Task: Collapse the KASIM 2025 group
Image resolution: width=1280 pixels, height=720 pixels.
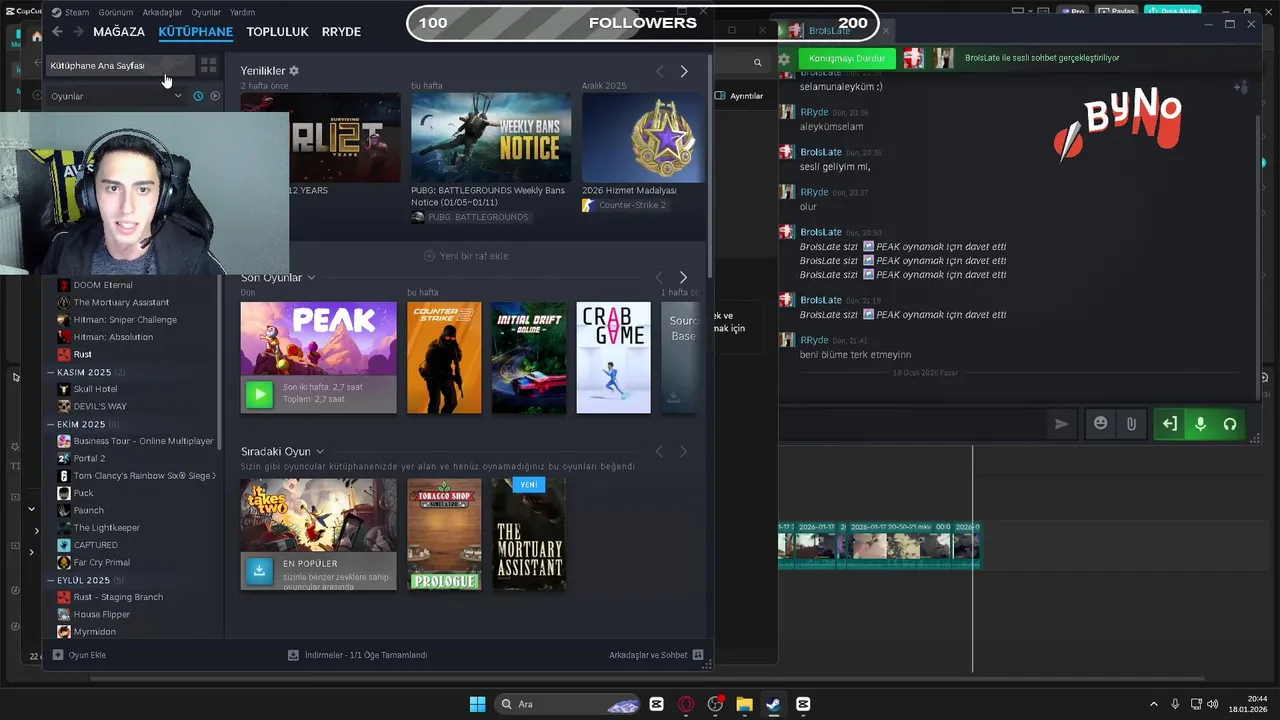Action: point(51,372)
